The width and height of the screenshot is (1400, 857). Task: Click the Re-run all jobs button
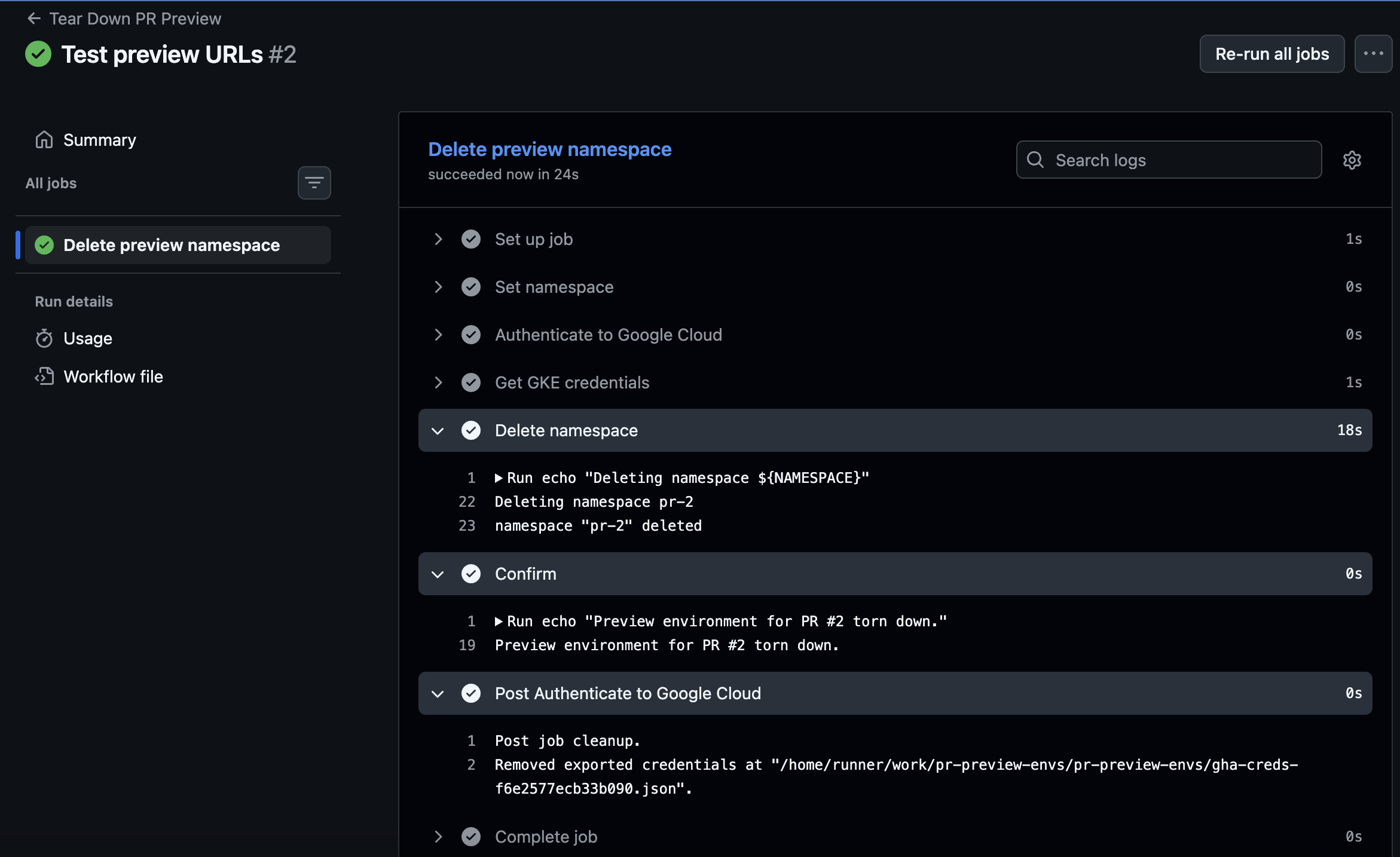pos(1272,54)
